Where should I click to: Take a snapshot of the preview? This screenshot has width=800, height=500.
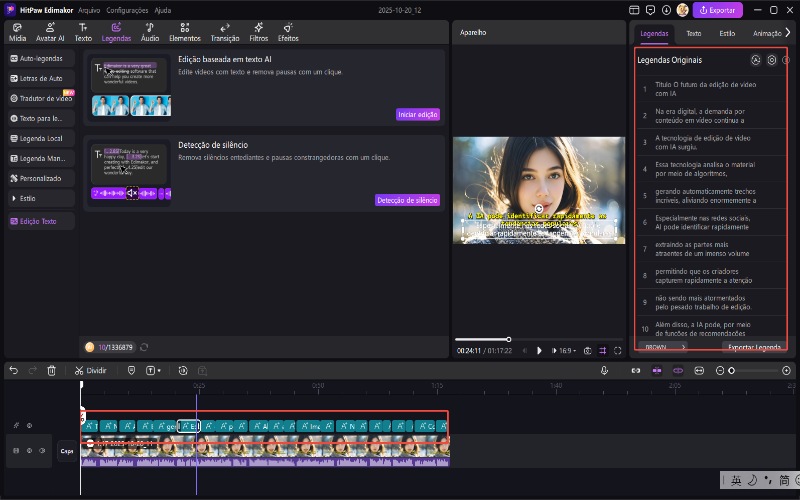coord(587,351)
